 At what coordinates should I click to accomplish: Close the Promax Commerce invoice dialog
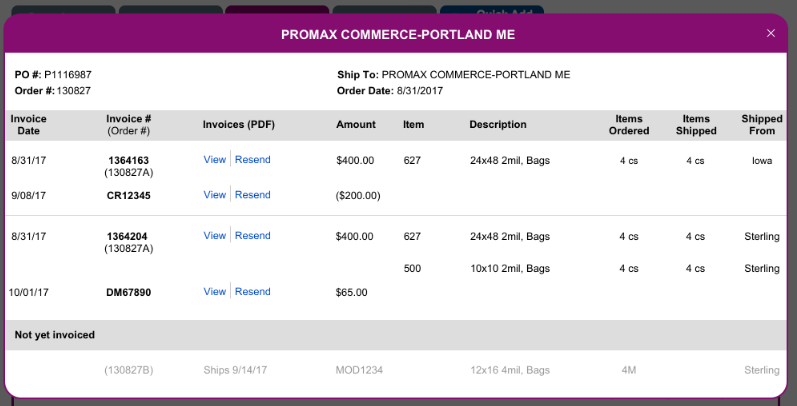pos(771,34)
